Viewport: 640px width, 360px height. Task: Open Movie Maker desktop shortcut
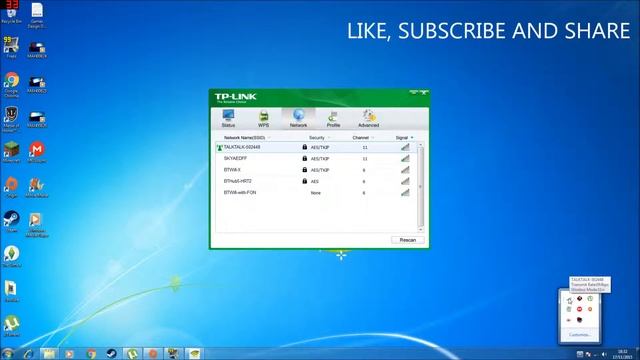(37, 187)
